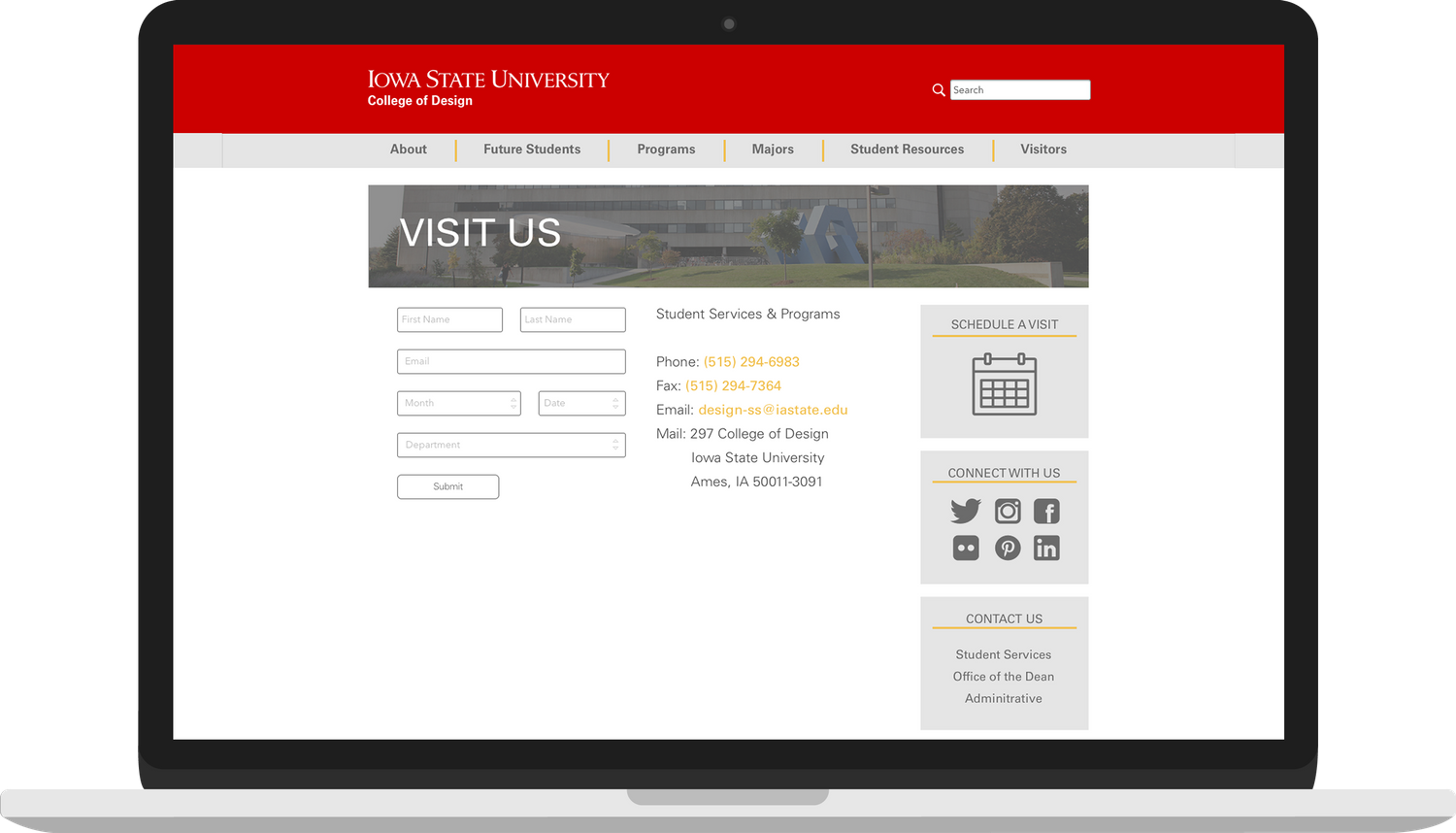This screenshot has width=1456, height=833.
Task: Open the Office of the Dean link
Action: coord(1004,677)
